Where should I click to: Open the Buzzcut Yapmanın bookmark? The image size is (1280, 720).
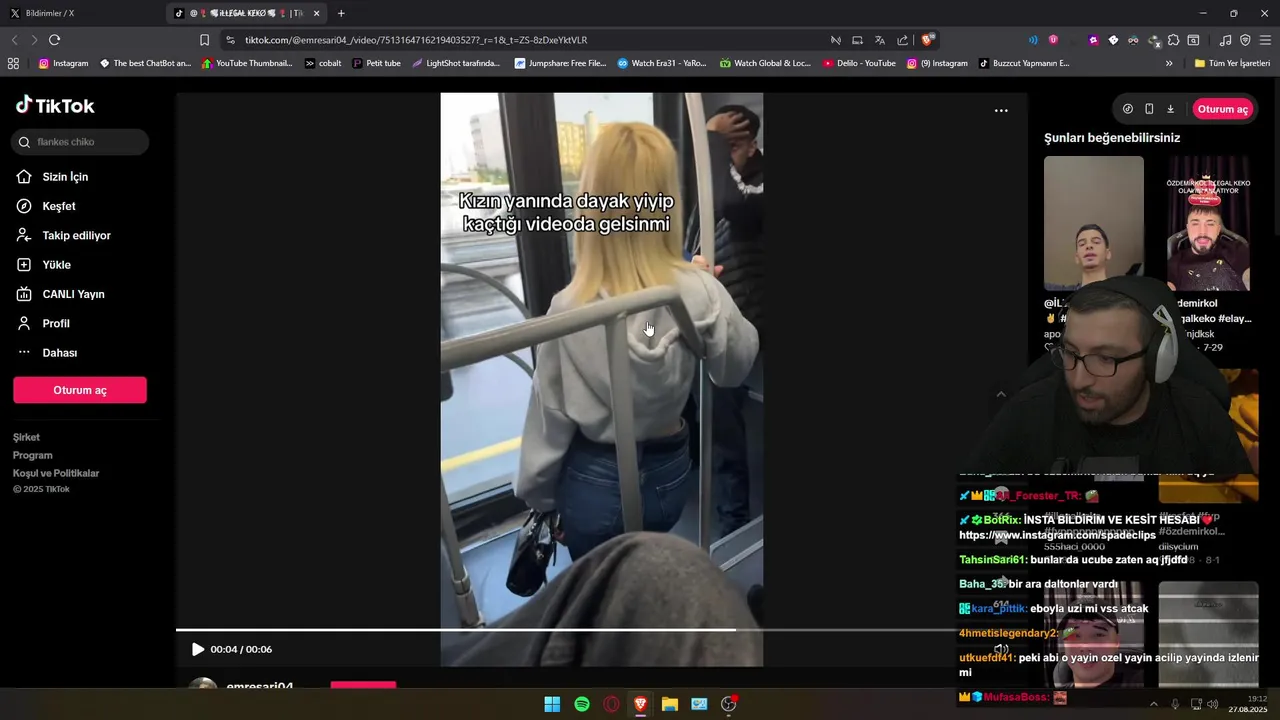[1024, 63]
